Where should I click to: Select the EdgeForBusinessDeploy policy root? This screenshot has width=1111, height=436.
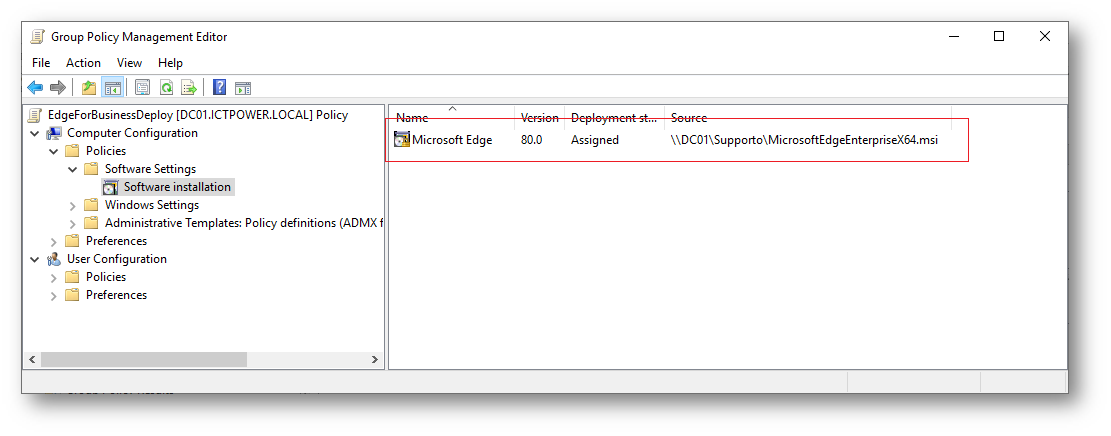198,115
